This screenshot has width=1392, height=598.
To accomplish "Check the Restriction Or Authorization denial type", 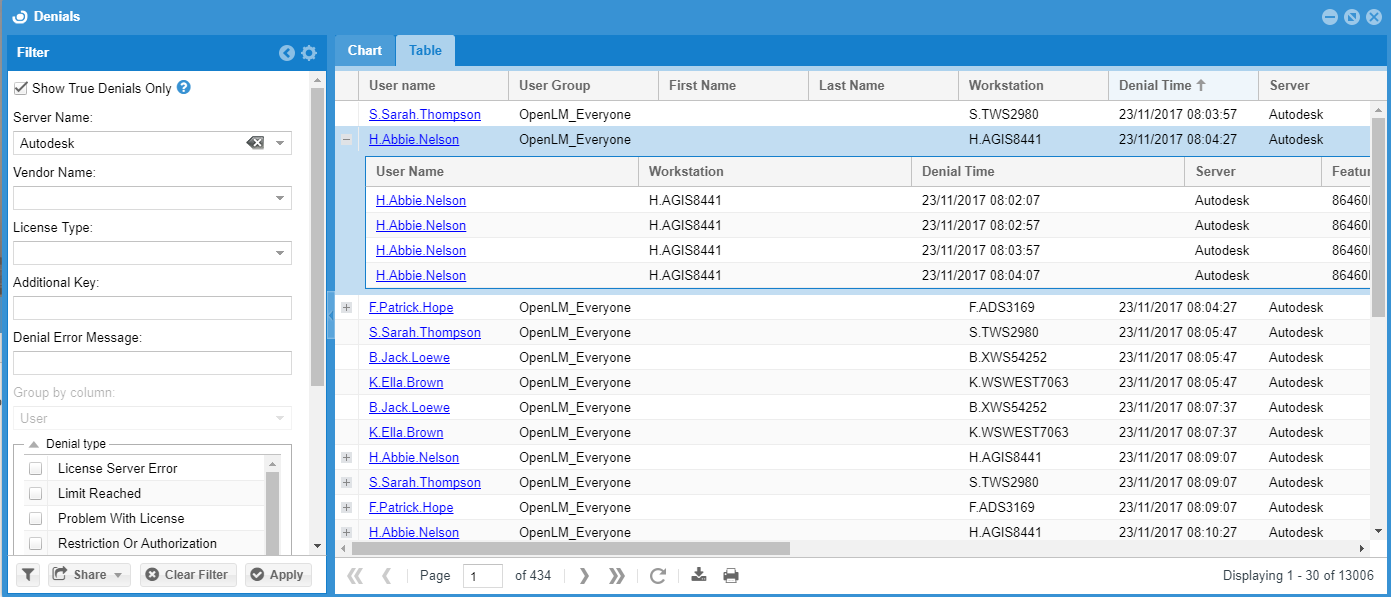I will click(36, 543).
